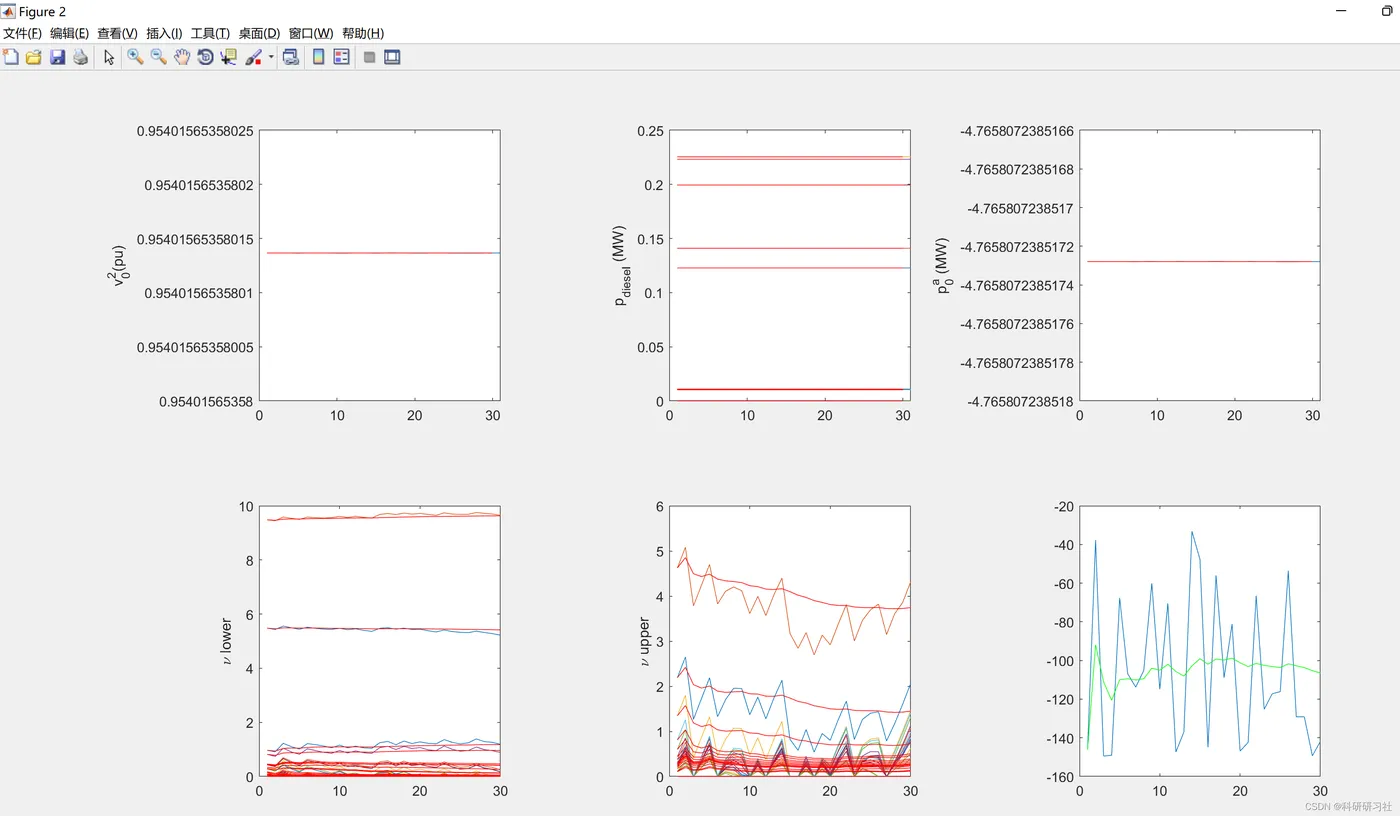Print the figure using the printer icon
The width and height of the screenshot is (1400, 816).
pyautogui.click(x=80, y=57)
